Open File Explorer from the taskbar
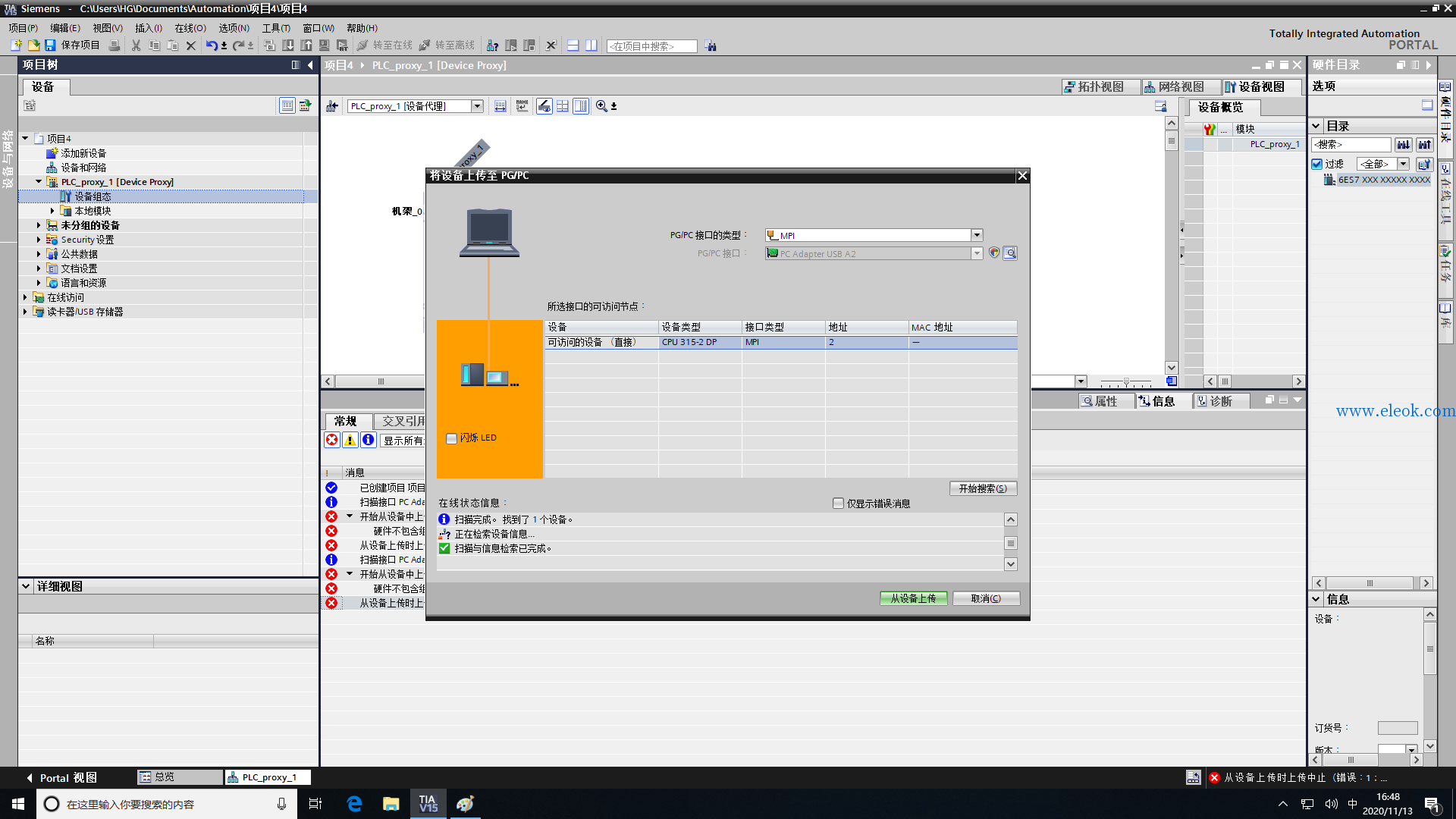 tap(391, 804)
